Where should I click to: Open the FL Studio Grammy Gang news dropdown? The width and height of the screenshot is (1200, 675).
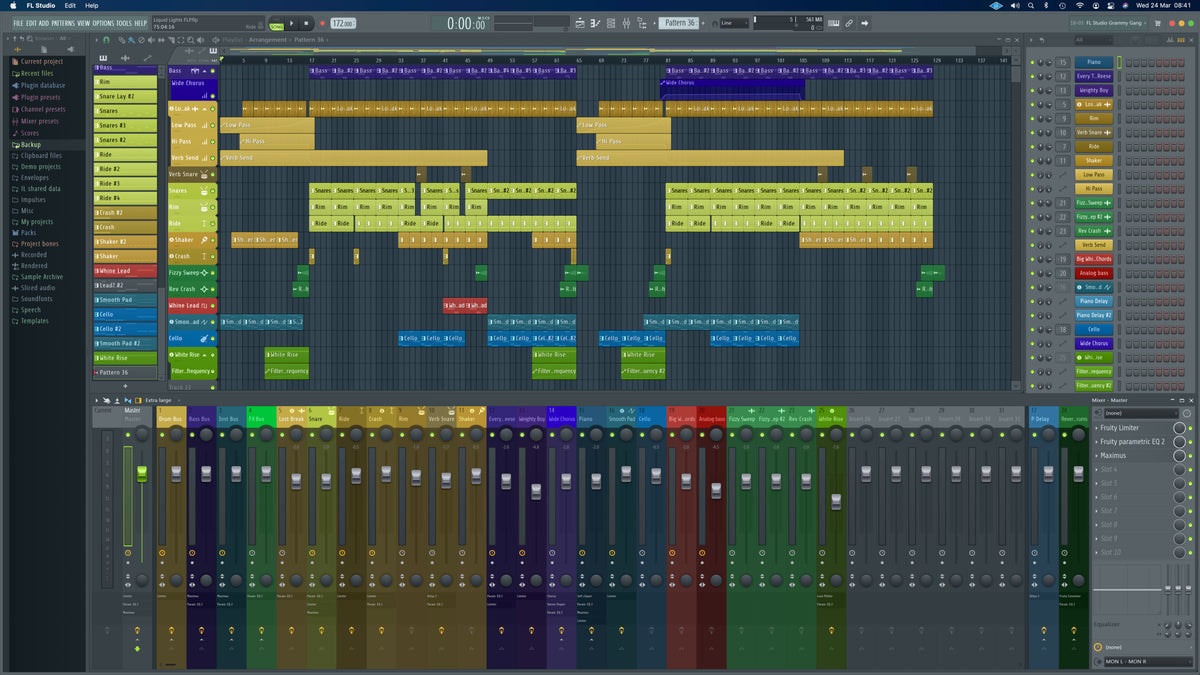coord(1108,23)
